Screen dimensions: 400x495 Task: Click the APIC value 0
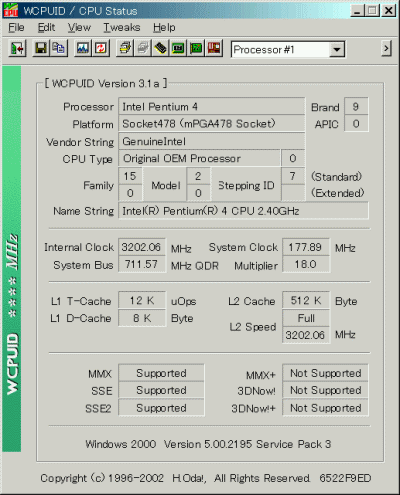tap(356, 124)
